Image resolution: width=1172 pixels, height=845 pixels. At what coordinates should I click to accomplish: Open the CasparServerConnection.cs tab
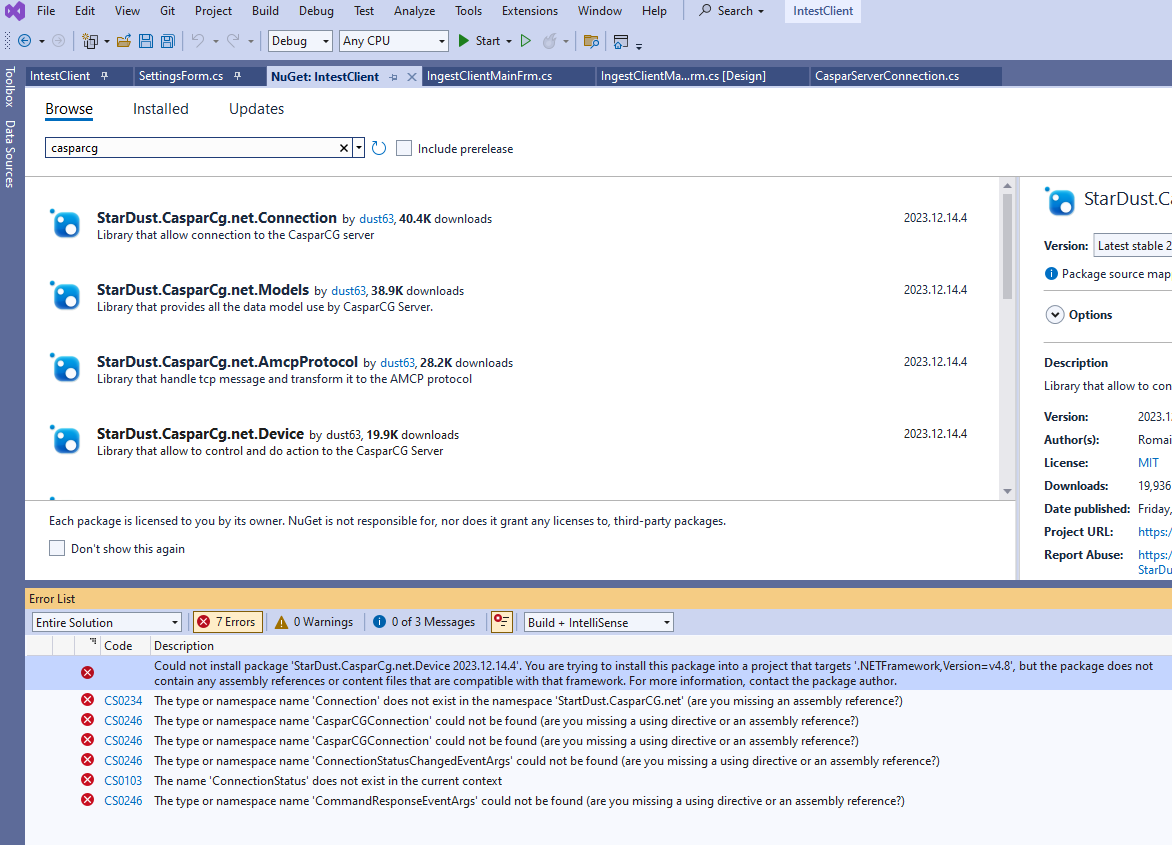(x=886, y=75)
